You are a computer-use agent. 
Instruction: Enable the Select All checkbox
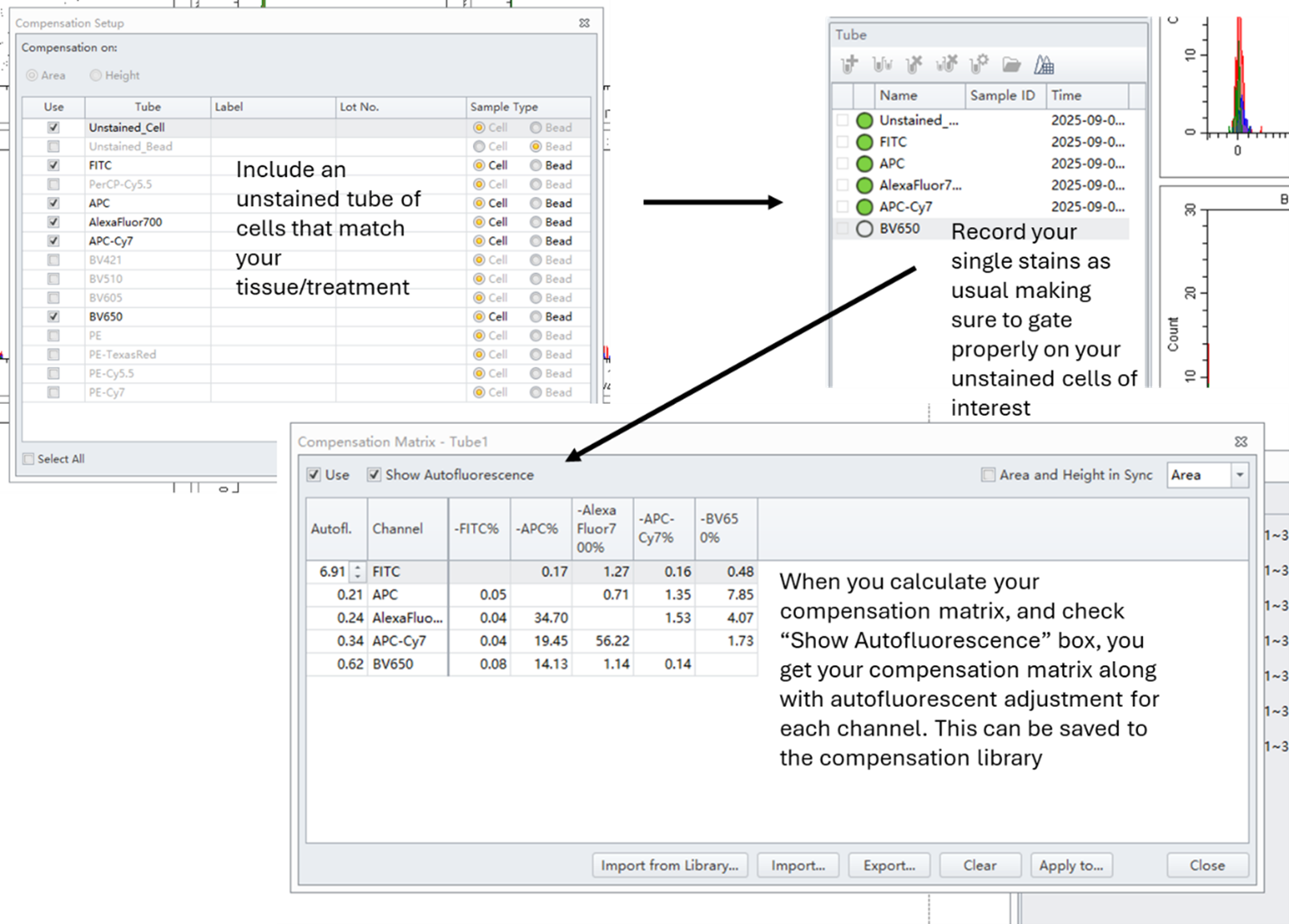(29, 459)
